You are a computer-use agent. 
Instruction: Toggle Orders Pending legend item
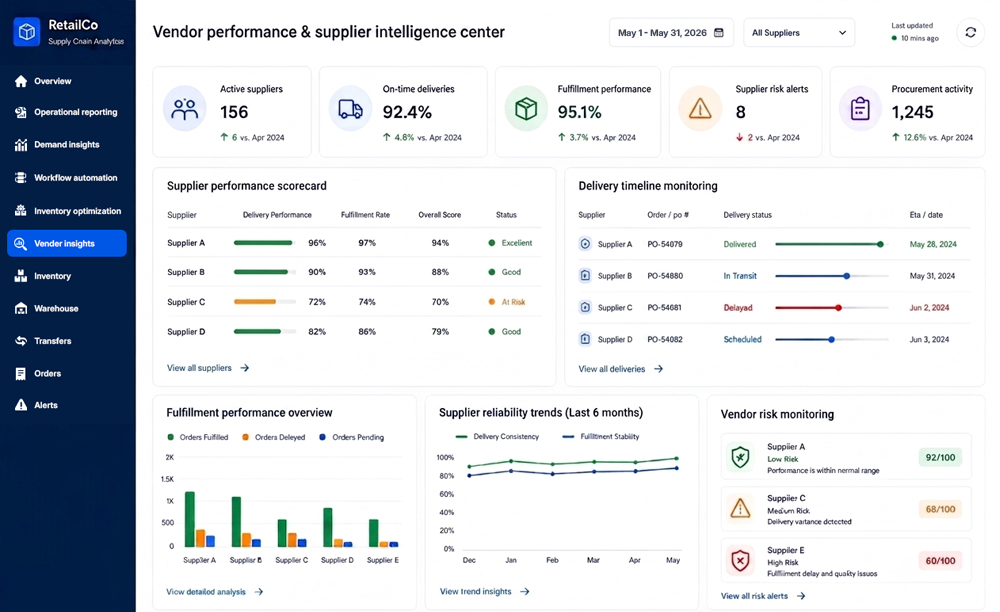click(351, 437)
